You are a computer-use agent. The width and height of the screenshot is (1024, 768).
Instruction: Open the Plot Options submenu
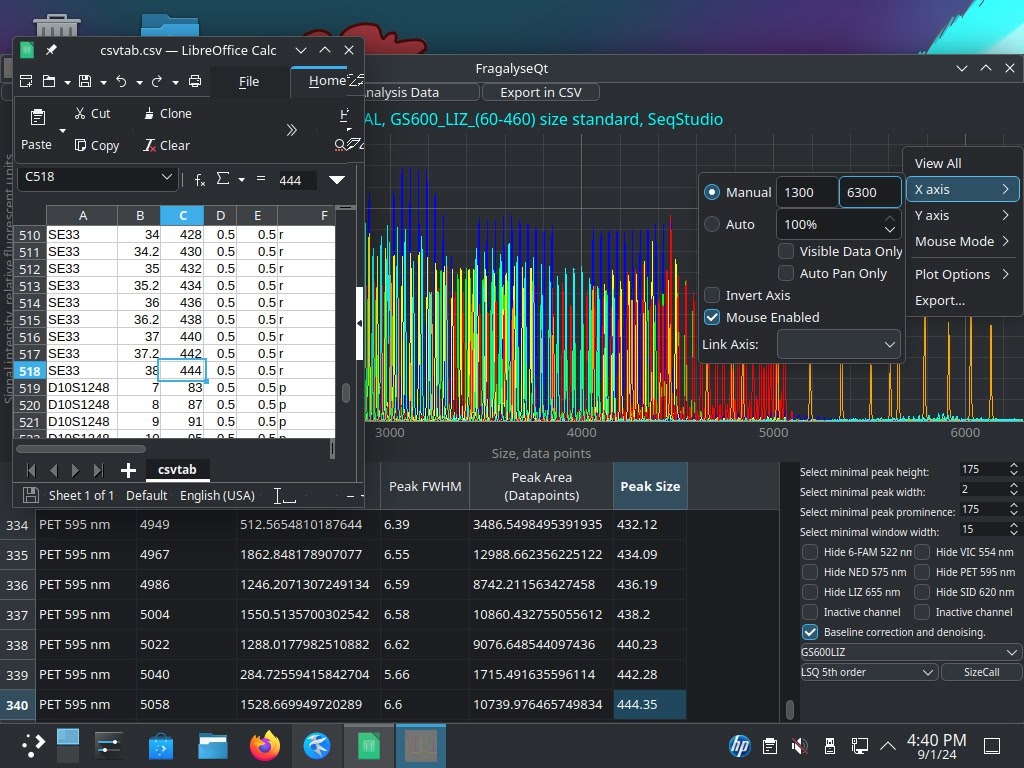point(963,274)
